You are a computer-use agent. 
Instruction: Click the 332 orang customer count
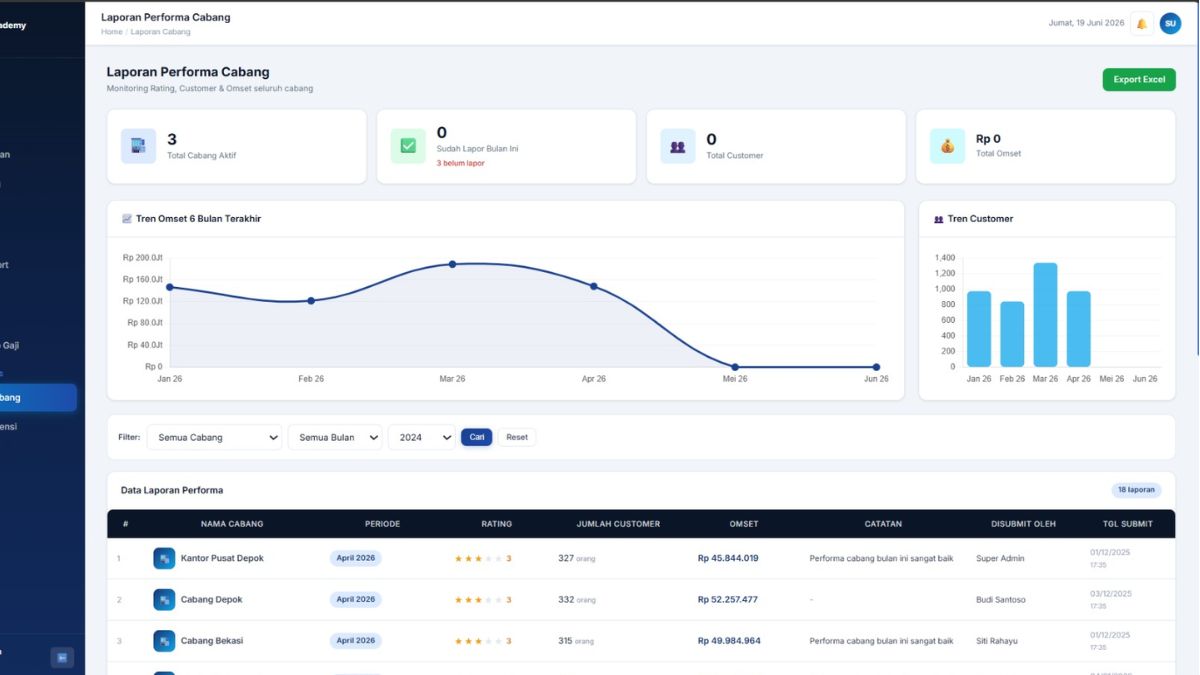coord(577,600)
